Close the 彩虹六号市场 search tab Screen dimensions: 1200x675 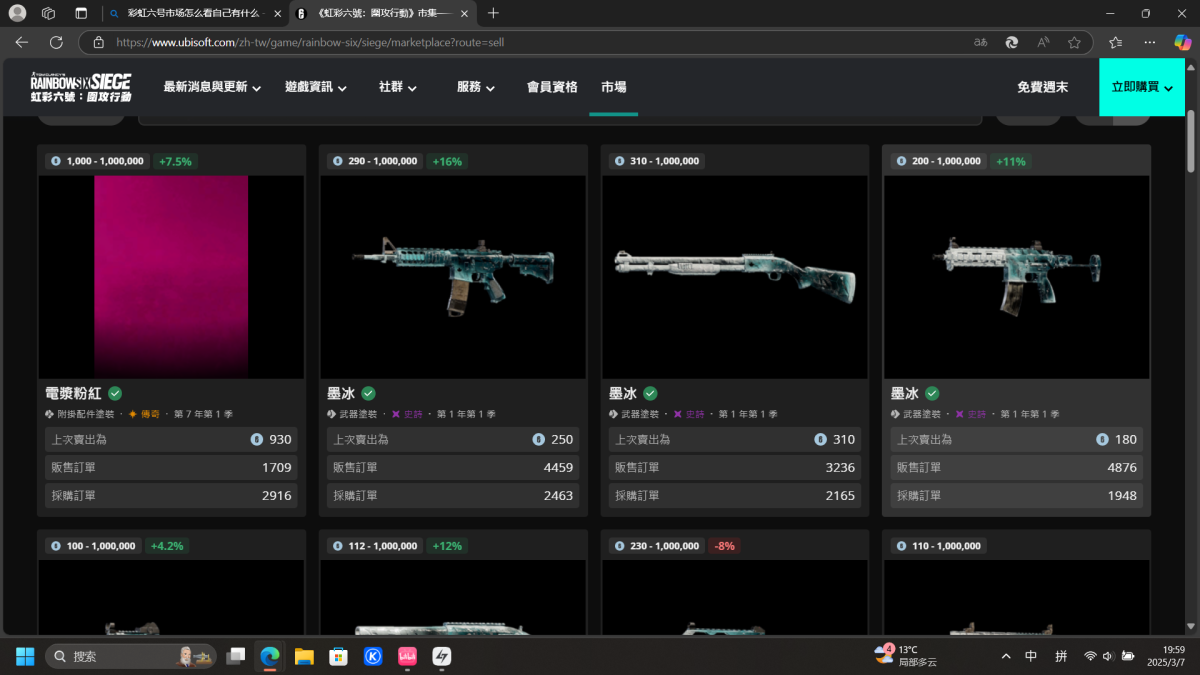point(277,13)
